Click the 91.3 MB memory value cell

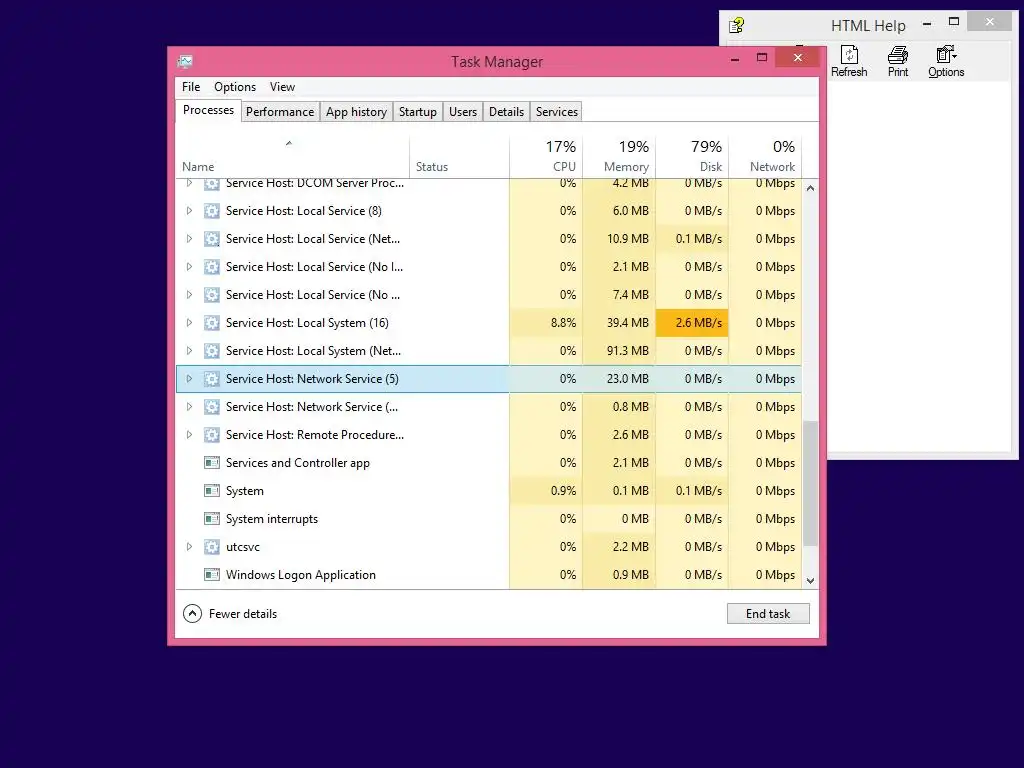coord(619,351)
